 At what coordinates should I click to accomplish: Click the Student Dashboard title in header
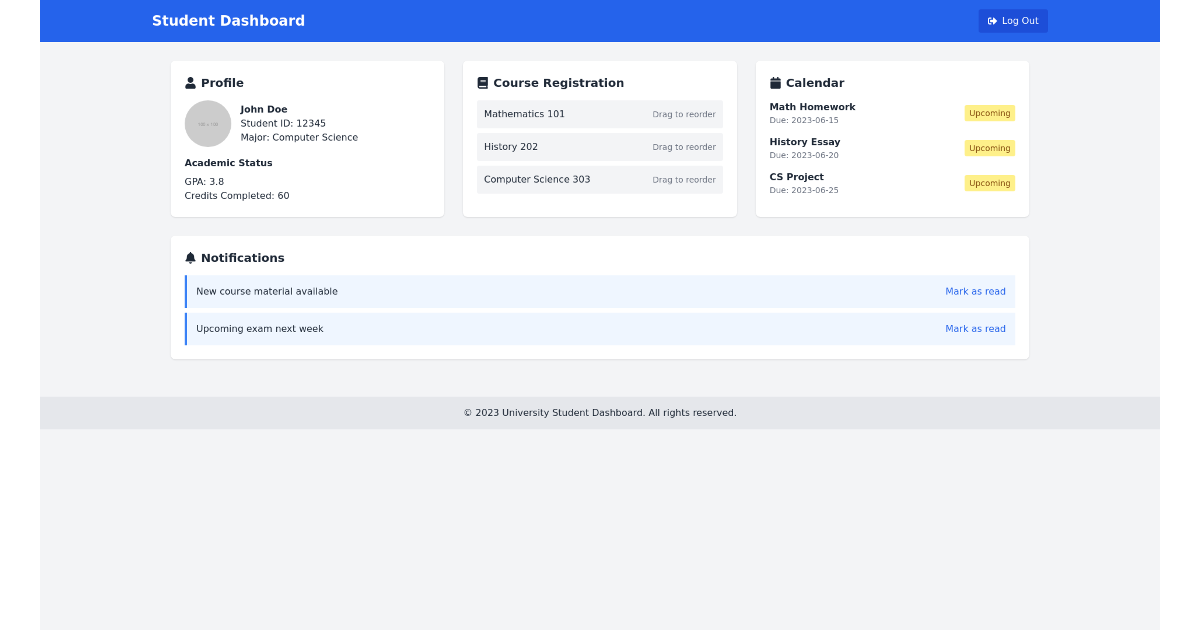228,20
